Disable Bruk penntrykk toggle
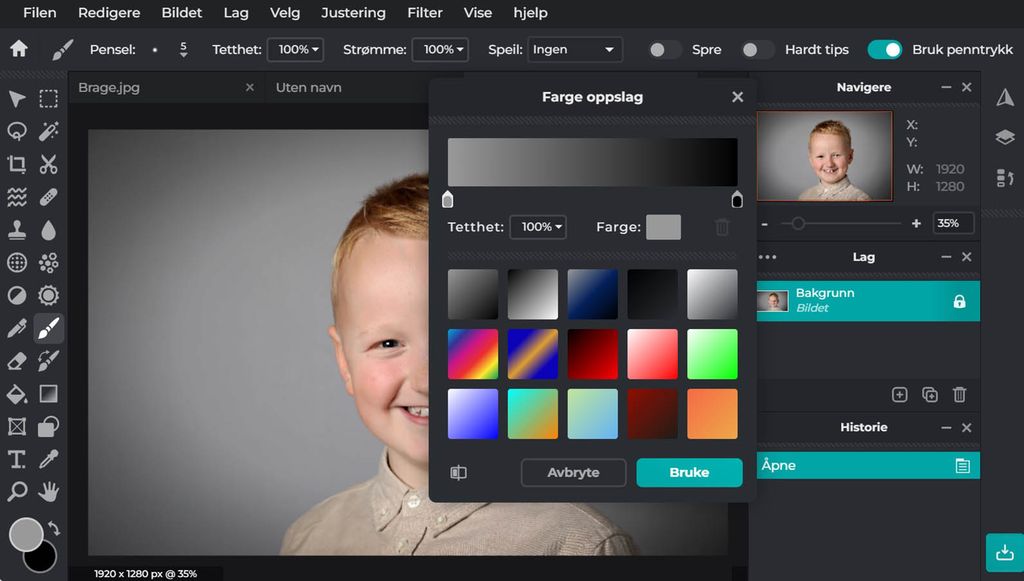 [x=884, y=50]
